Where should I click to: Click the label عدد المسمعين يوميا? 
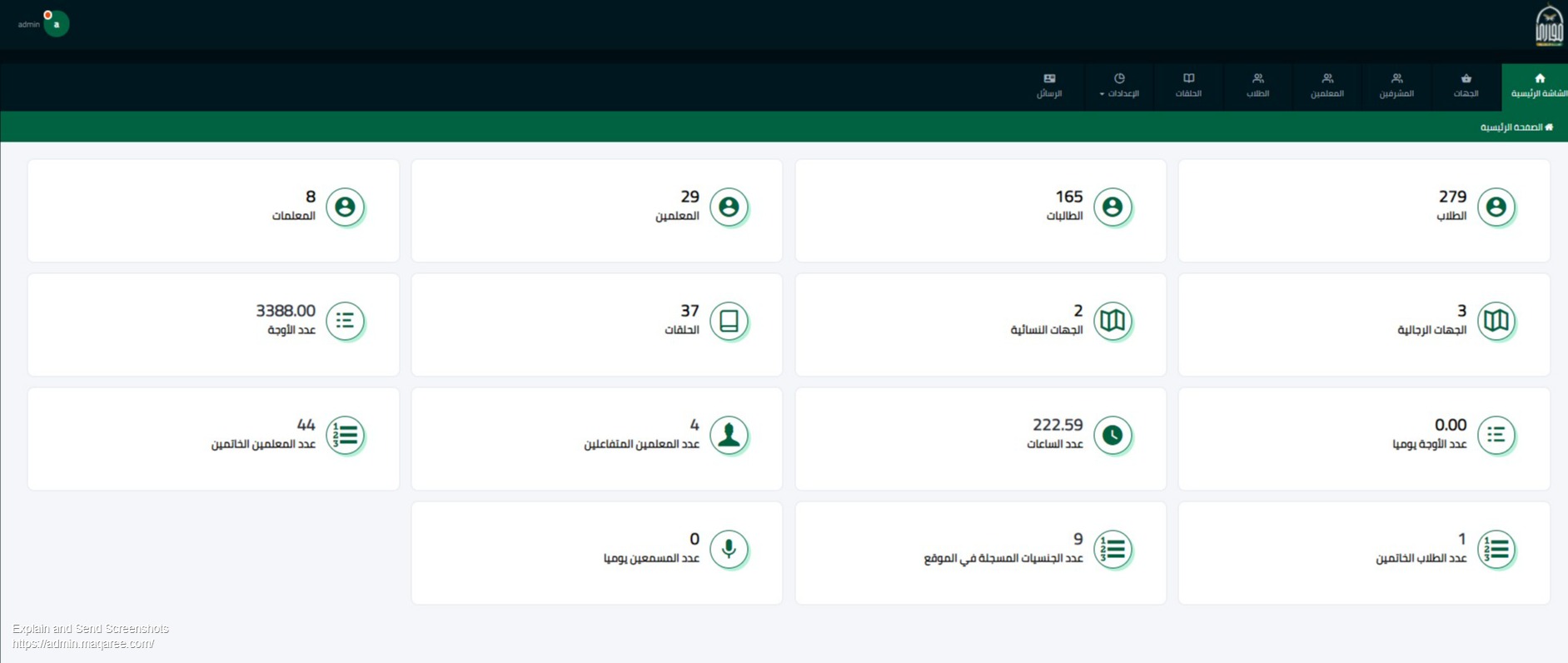651,558
